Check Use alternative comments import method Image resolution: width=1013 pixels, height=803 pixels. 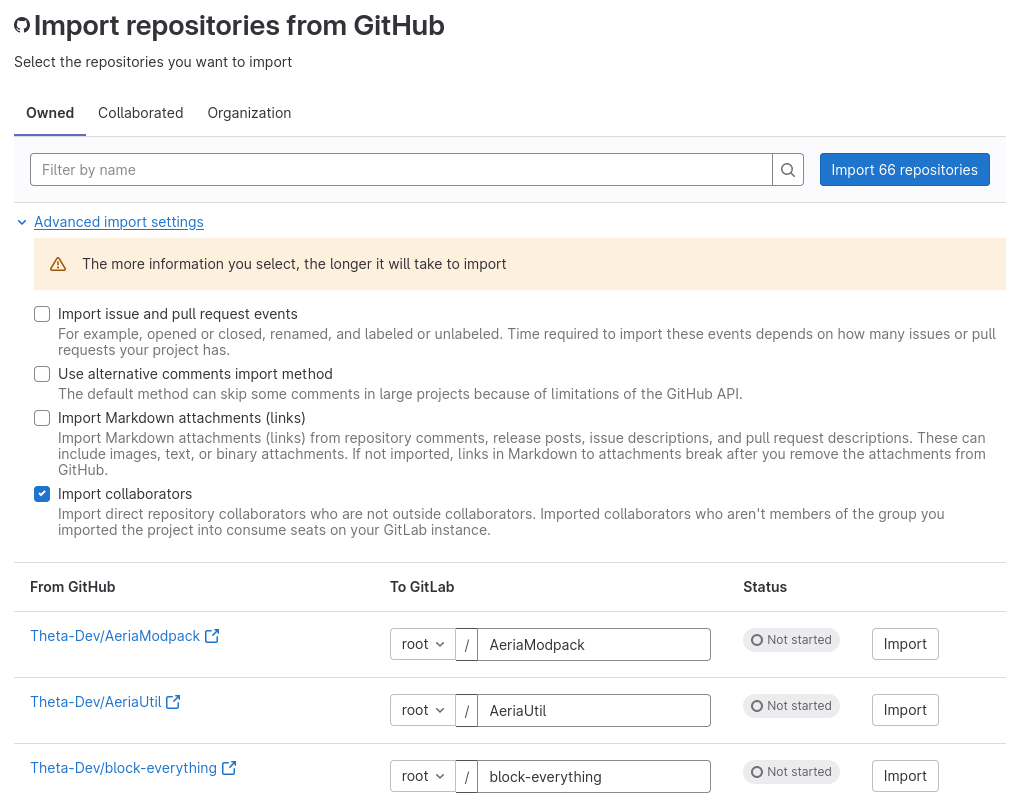42,374
